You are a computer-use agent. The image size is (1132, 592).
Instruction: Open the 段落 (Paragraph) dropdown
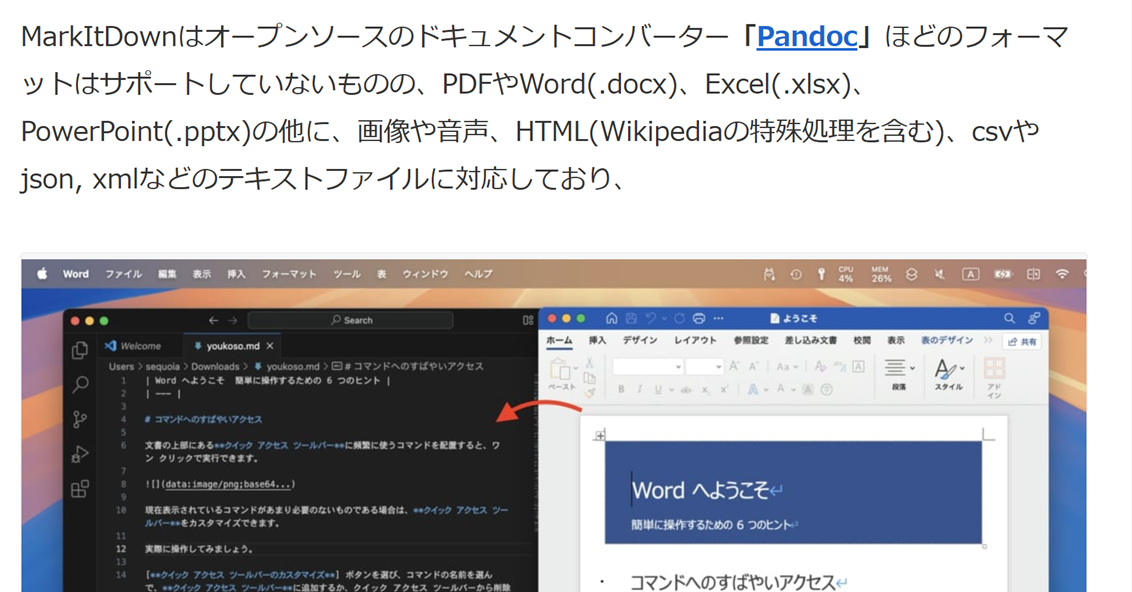[x=912, y=368]
